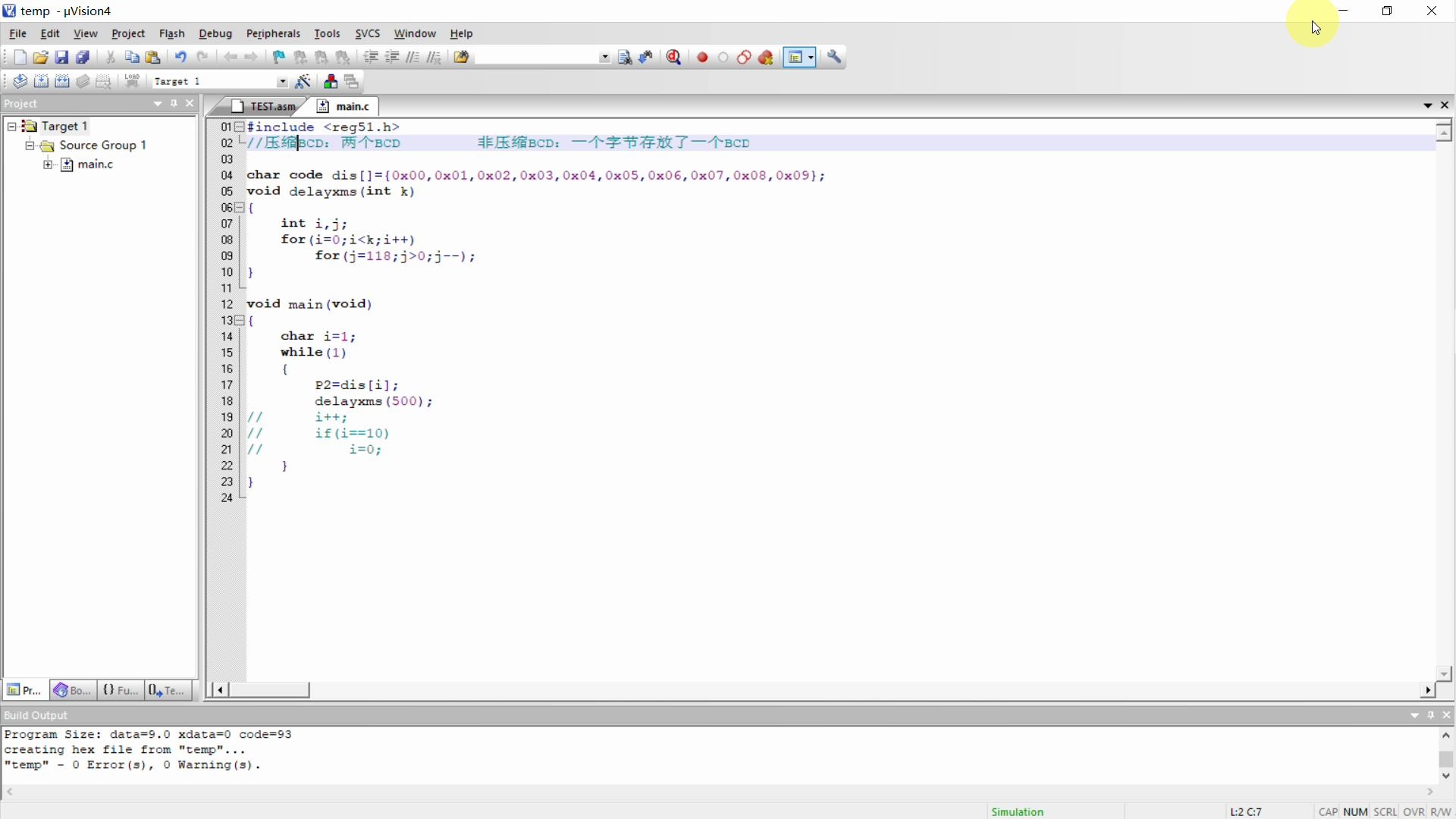Open the find text combo box dropdown
This screenshot has width=1456, height=819.
pyautogui.click(x=604, y=58)
